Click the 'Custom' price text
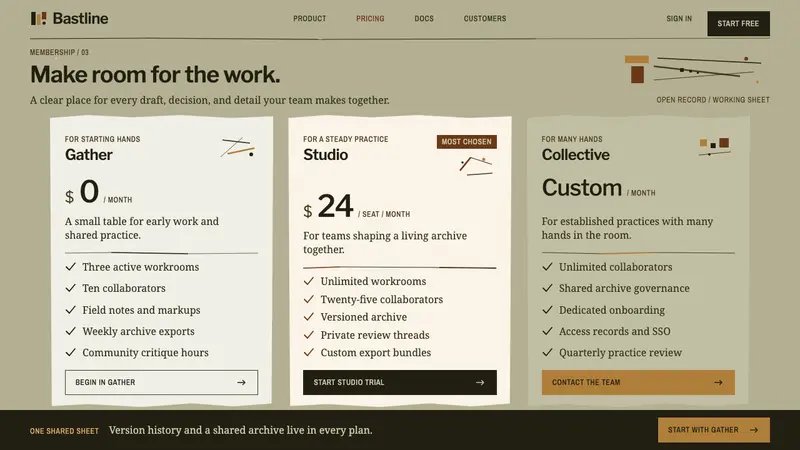 point(582,188)
